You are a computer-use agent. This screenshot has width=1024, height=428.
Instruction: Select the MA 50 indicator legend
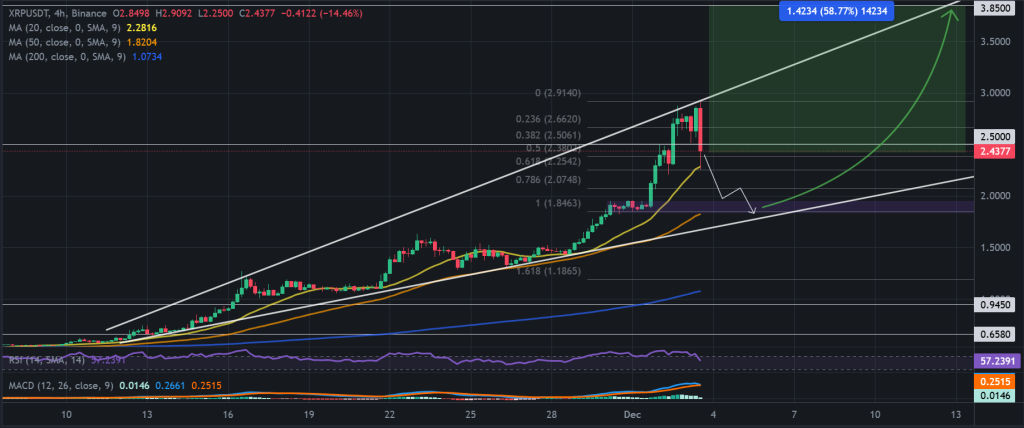click(83, 43)
